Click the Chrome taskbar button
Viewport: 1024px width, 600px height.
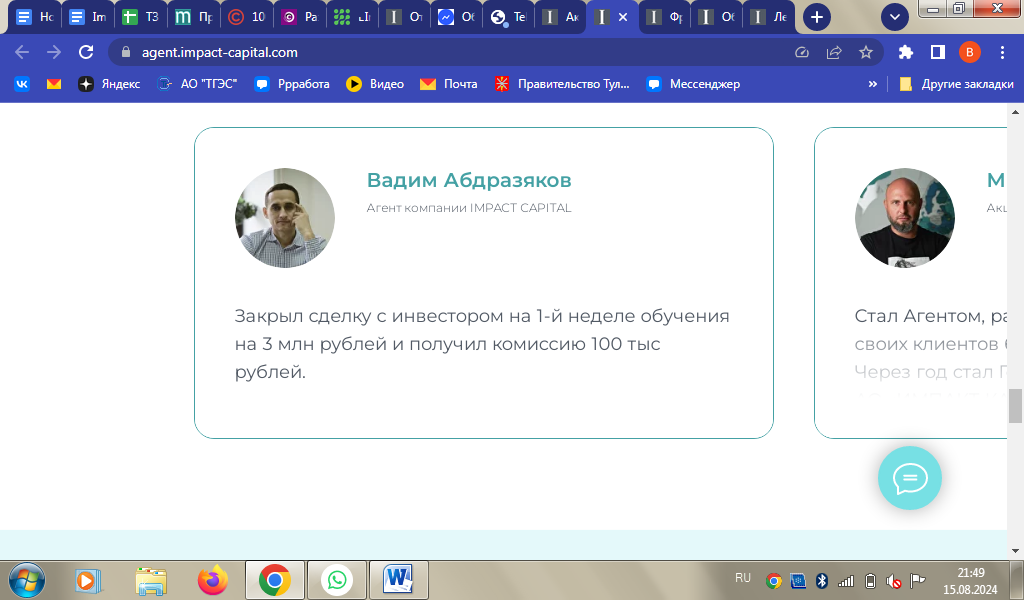click(x=275, y=580)
